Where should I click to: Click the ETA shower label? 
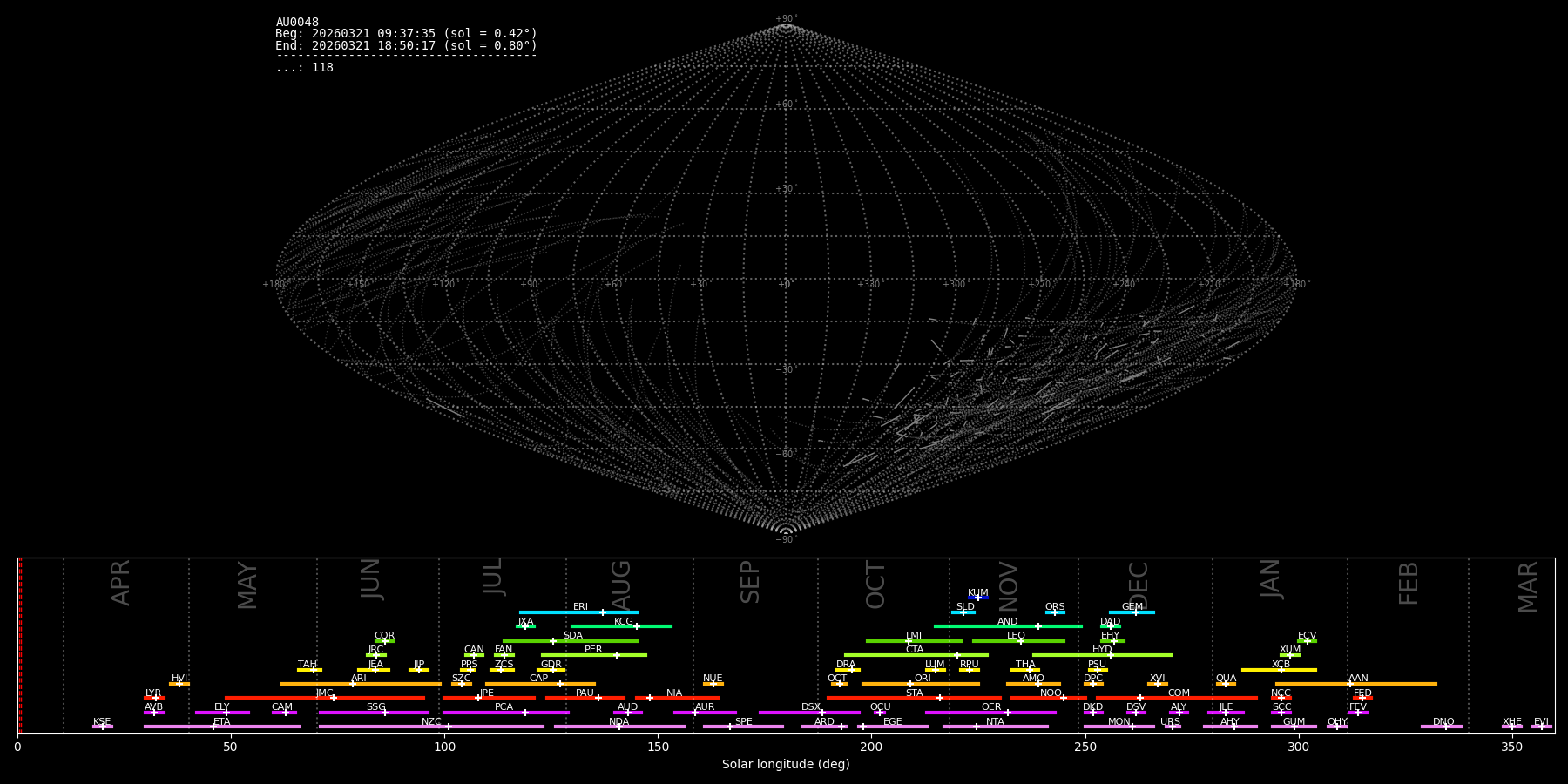(222, 722)
